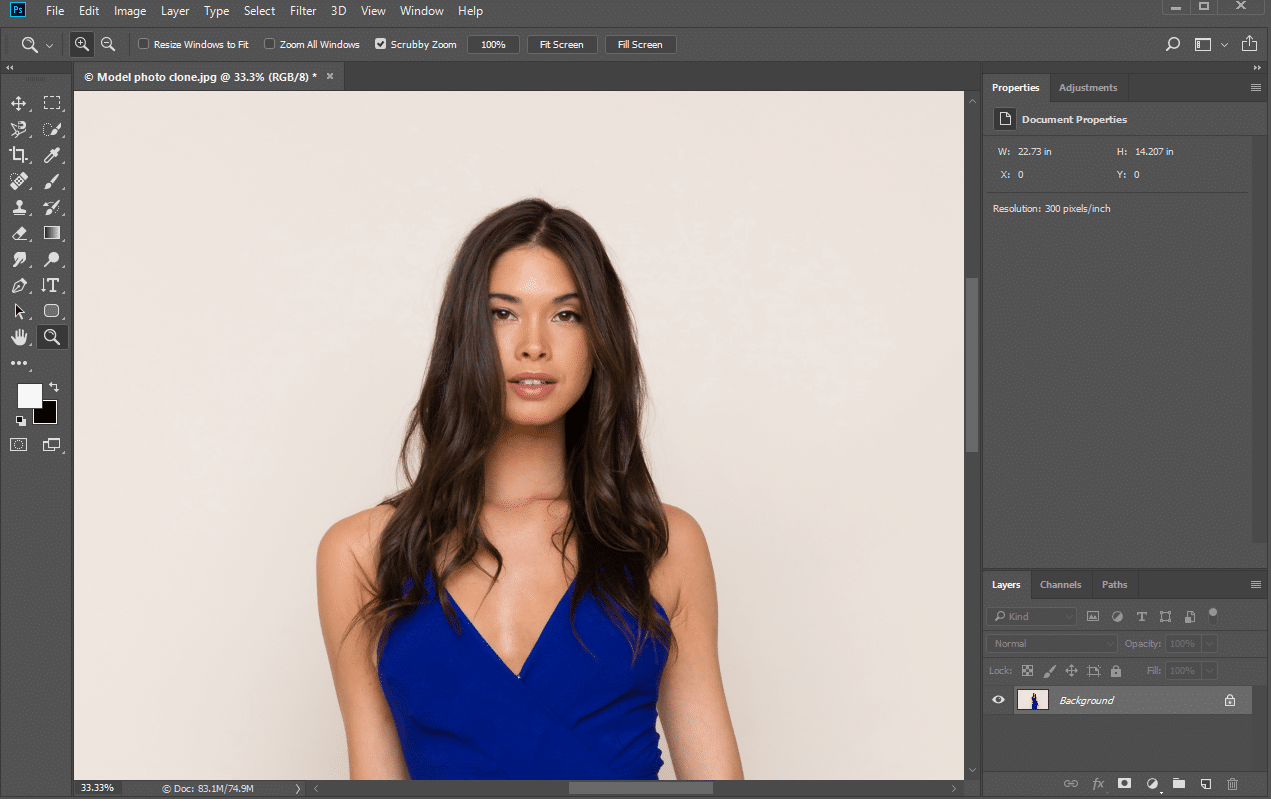Viewport: 1271px width, 799px height.
Task: Switch to the Eraser tool
Action: pos(19,233)
